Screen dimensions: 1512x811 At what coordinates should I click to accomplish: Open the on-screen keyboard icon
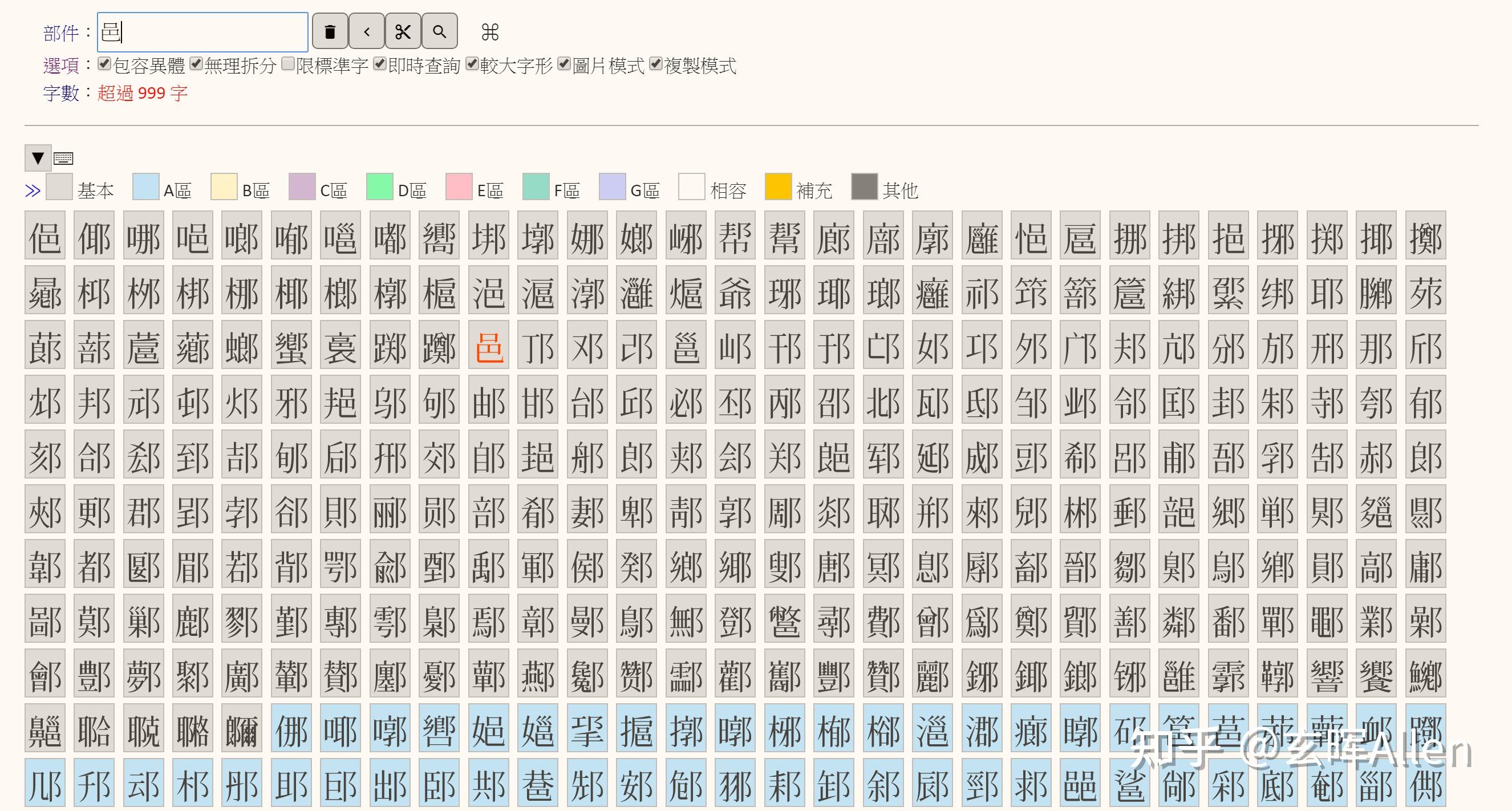tap(63, 159)
